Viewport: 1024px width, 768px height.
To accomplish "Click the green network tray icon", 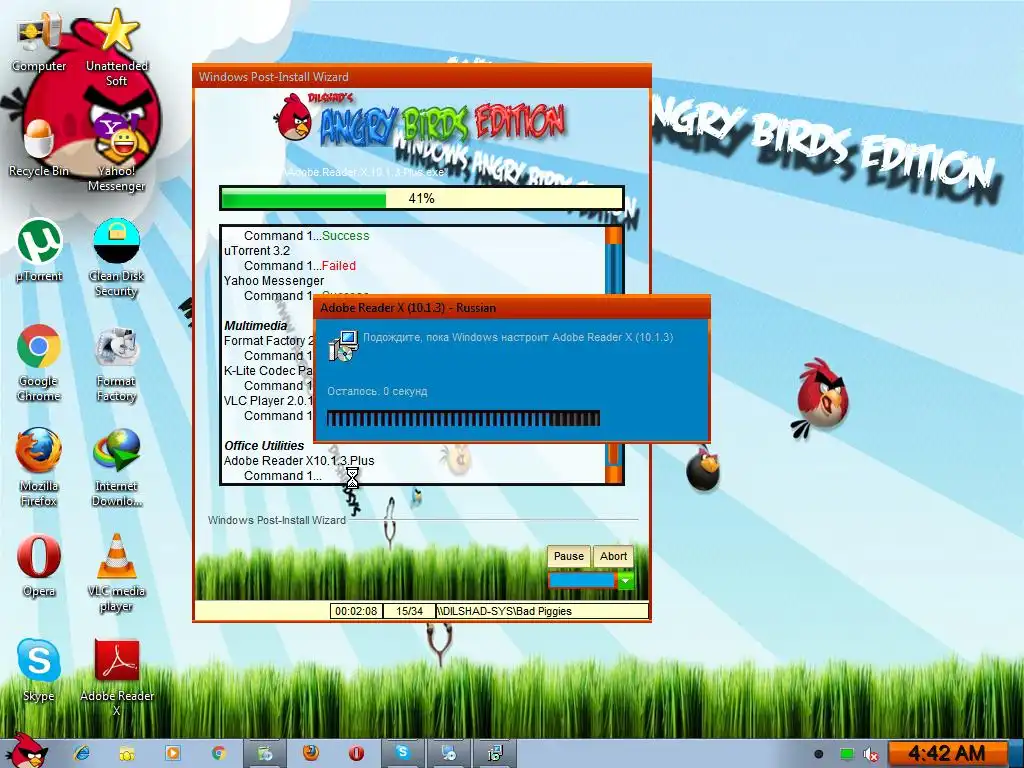I will pyautogui.click(x=846, y=754).
